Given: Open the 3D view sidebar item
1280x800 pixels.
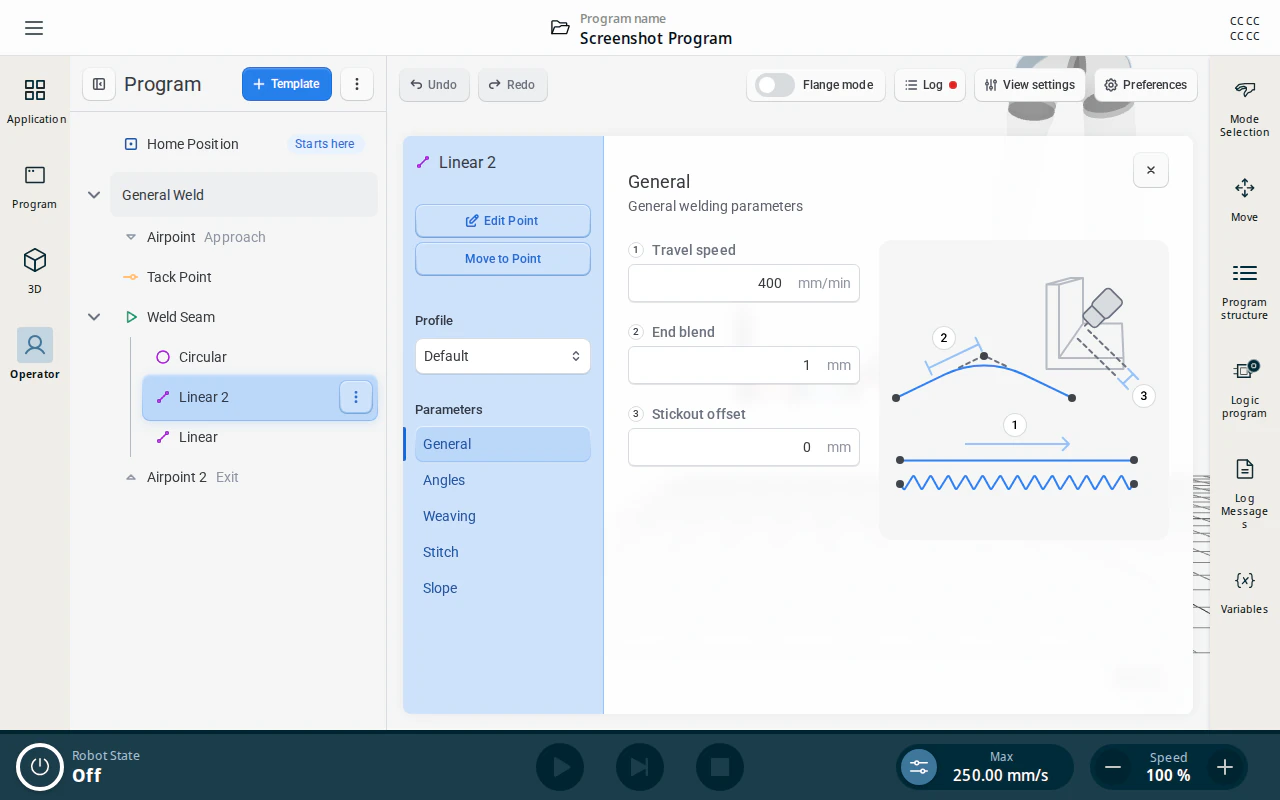Looking at the screenshot, I should coord(35,271).
